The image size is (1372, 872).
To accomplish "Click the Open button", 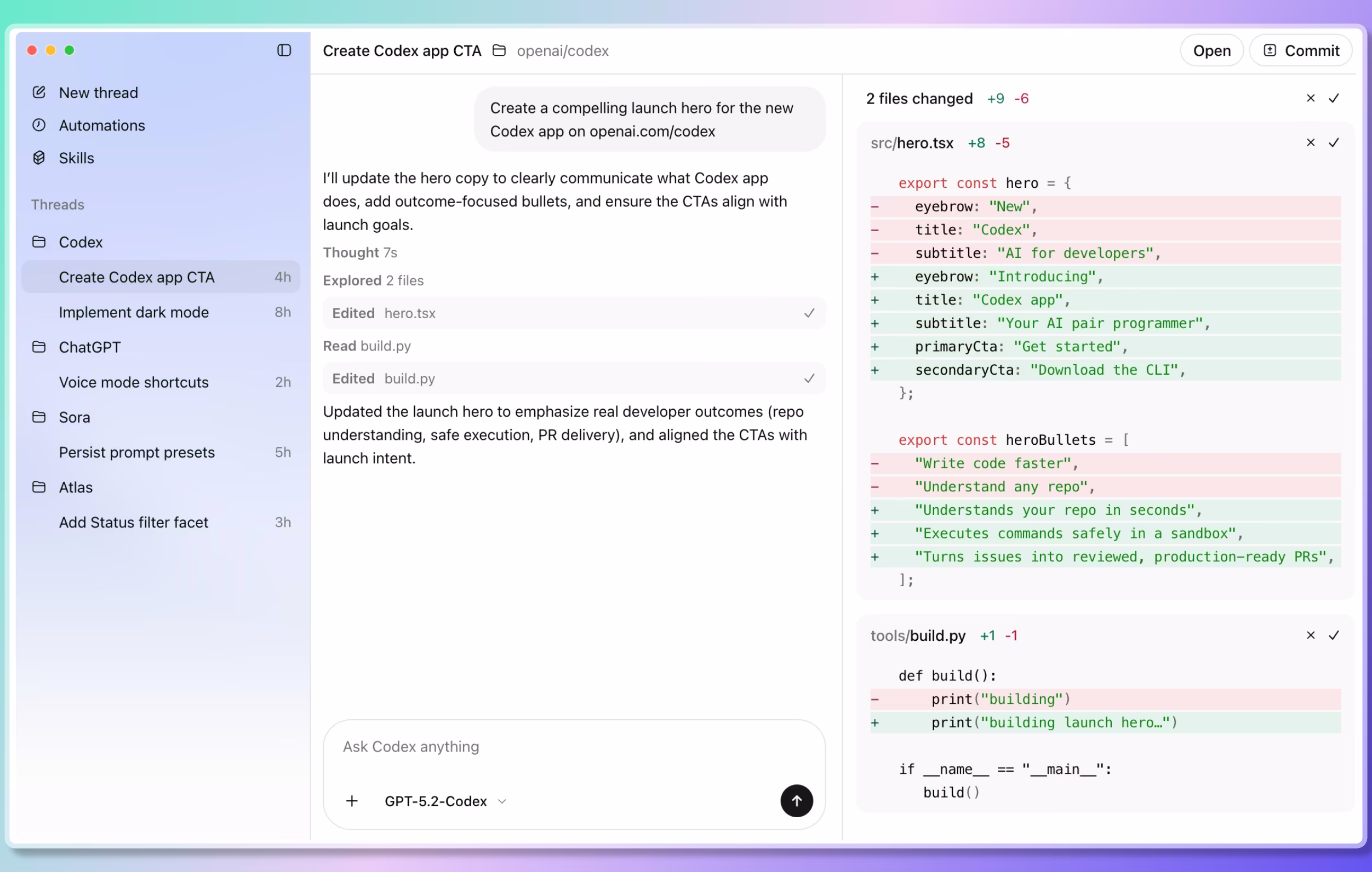I will 1211,50.
